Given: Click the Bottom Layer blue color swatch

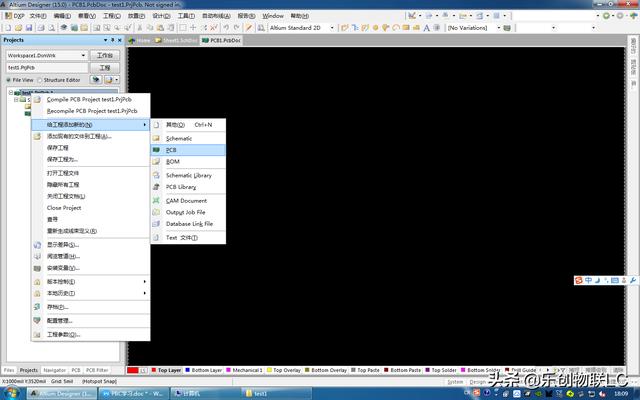Looking at the screenshot, I should 188,370.
